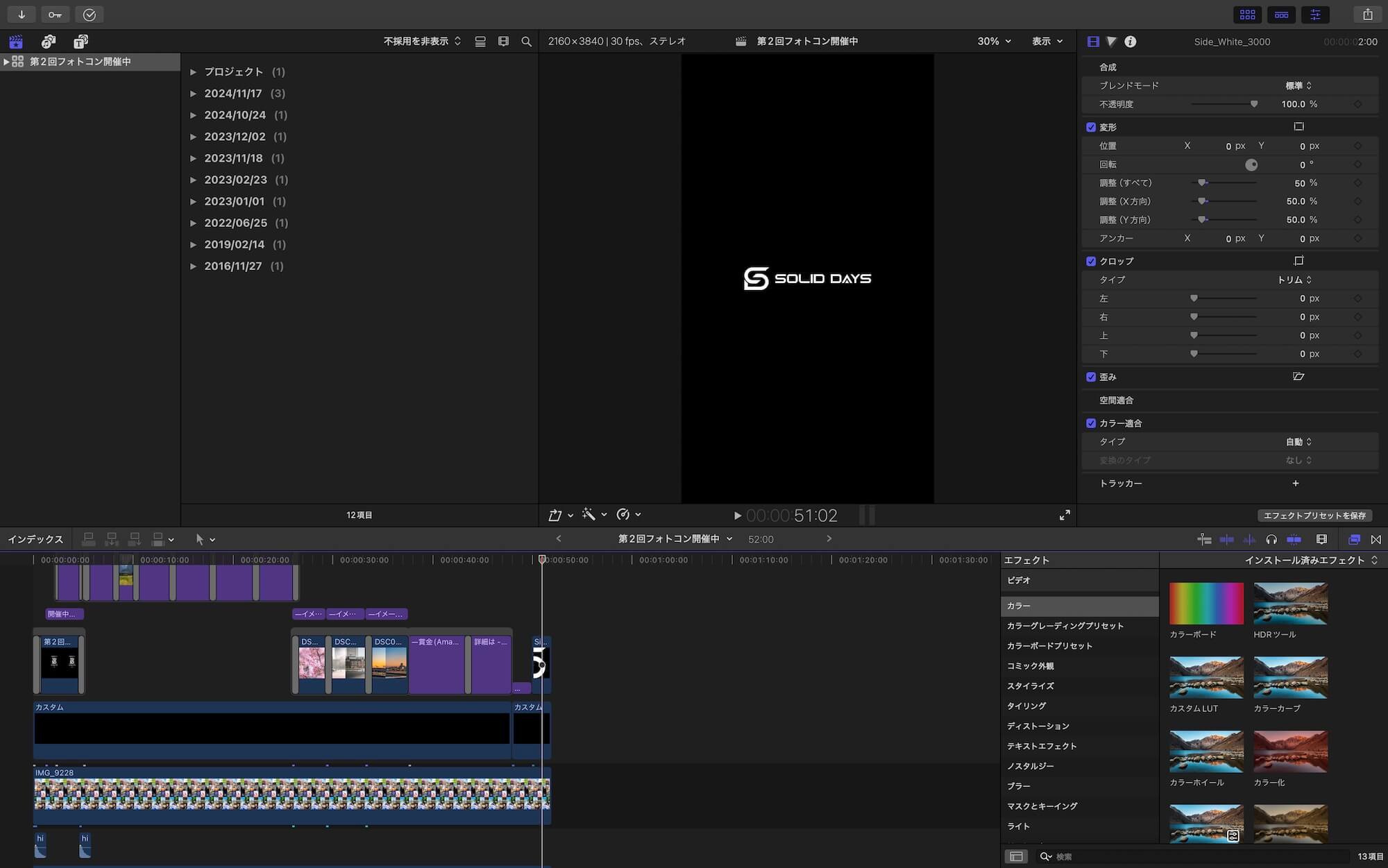This screenshot has height=868, width=1388.
Task: Toggle browser list view icon
Action: 480,42
